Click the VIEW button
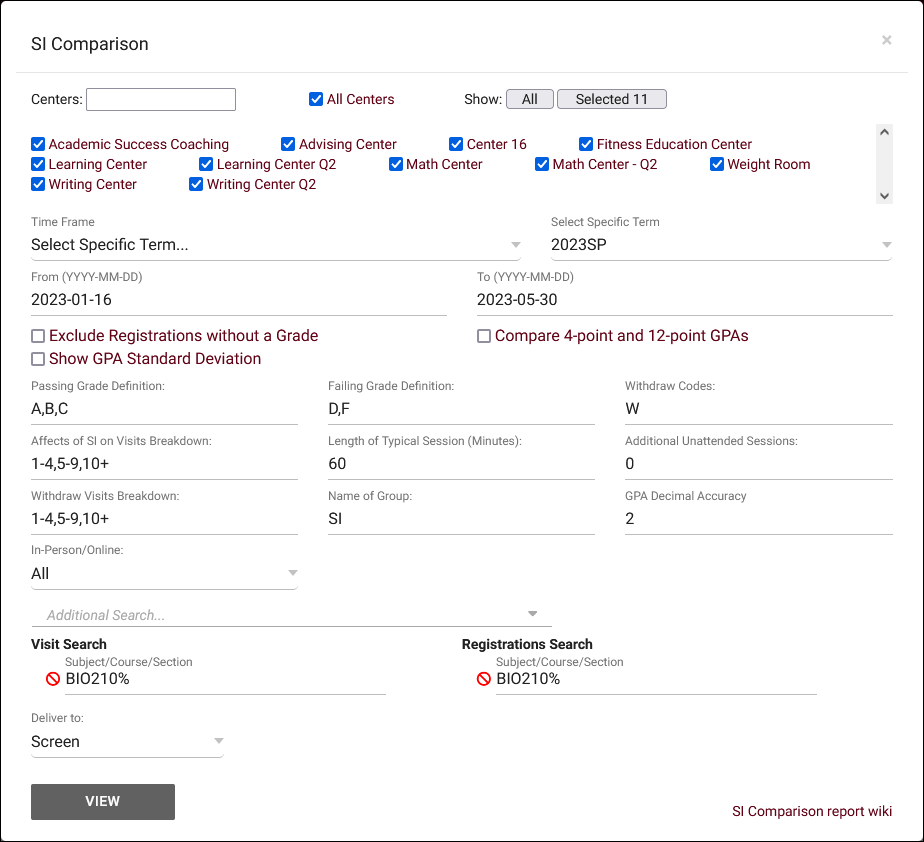The height and width of the screenshot is (842, 924). (x=103, y=802)
